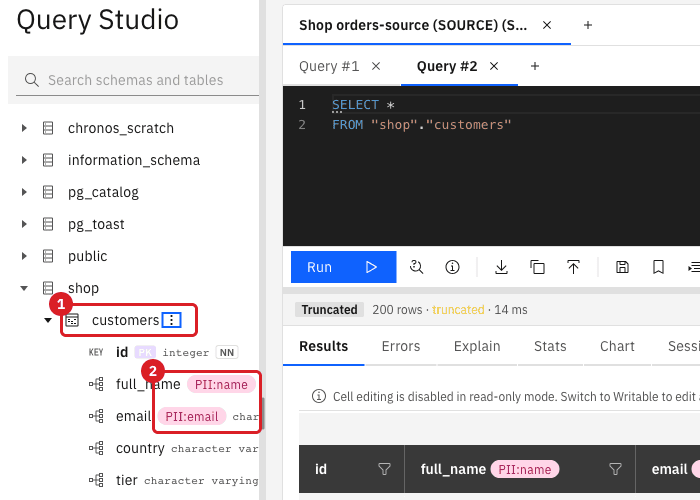Run the current query
The width and height of the screenshot is (700, 500).
pos(343,267)
